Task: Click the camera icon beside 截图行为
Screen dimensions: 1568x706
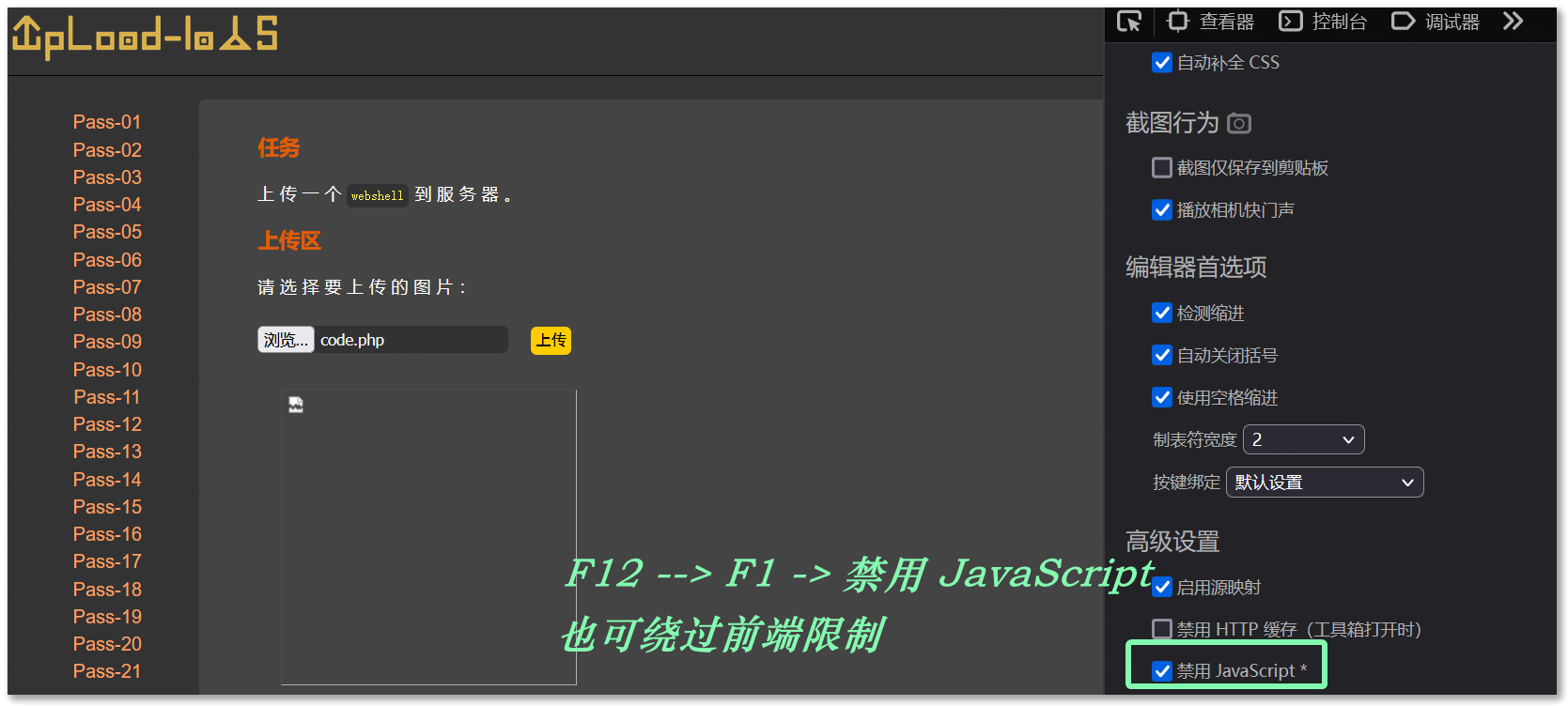Action: pyautogui.click(x=1239, y=123)
